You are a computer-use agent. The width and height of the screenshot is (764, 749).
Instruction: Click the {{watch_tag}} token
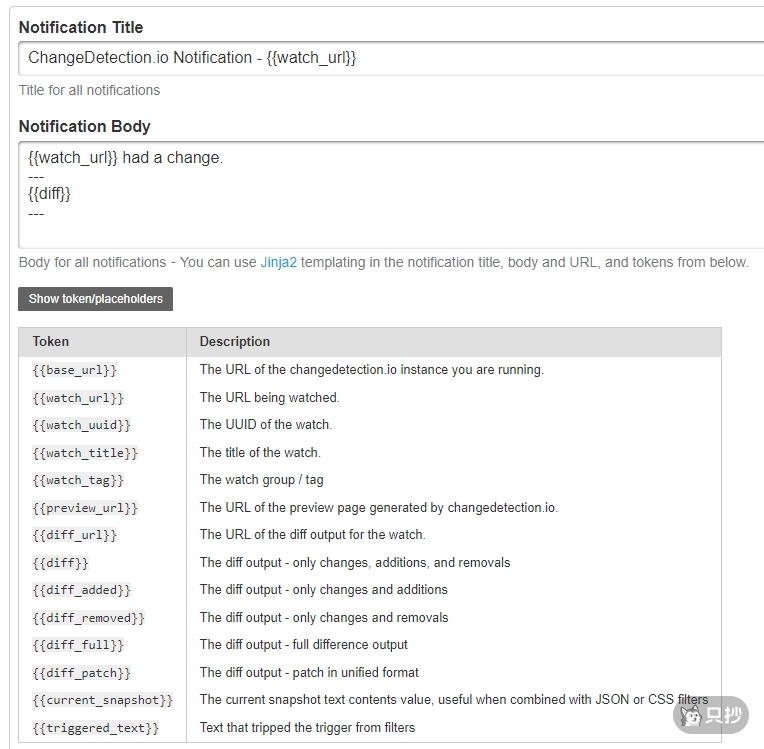(78, 480)
